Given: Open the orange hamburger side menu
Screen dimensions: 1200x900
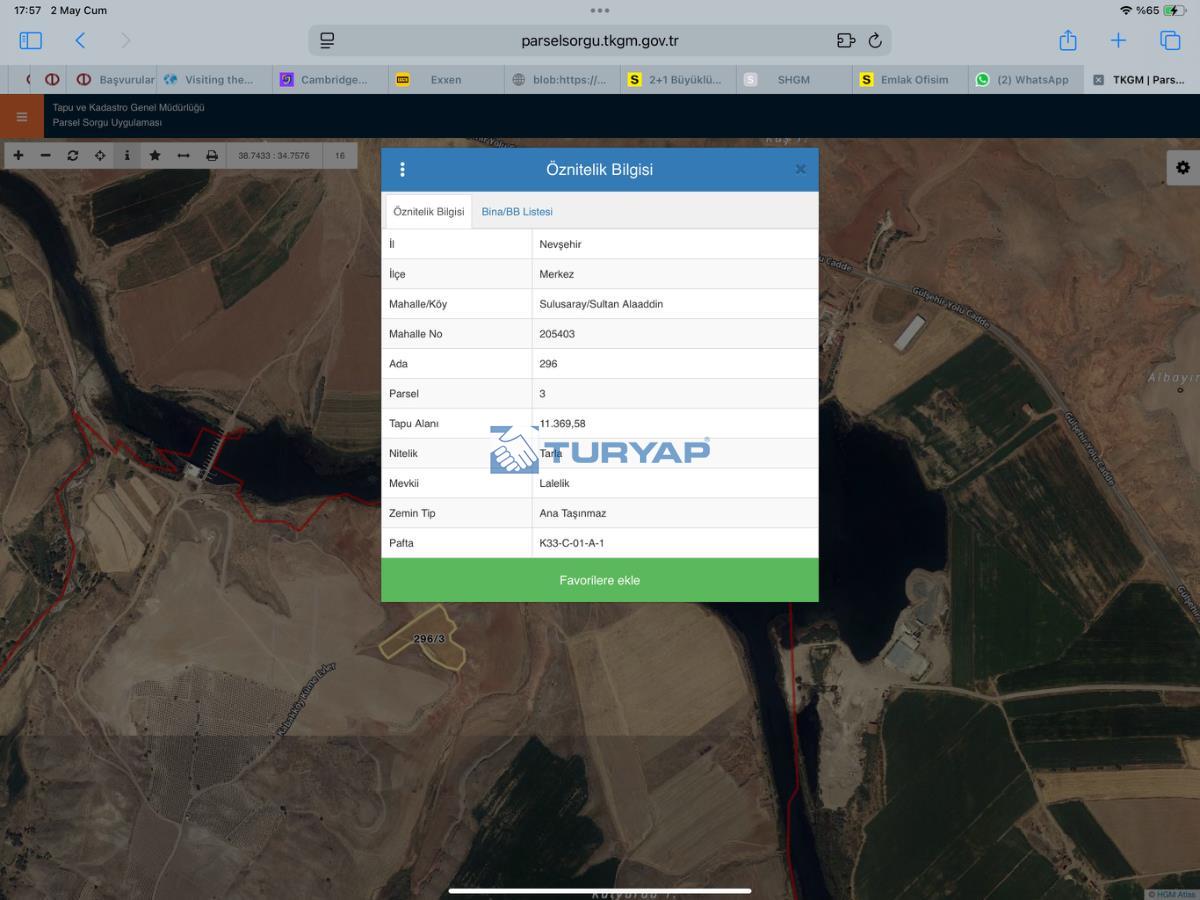Looking at the screenshot, I should 22,116.
